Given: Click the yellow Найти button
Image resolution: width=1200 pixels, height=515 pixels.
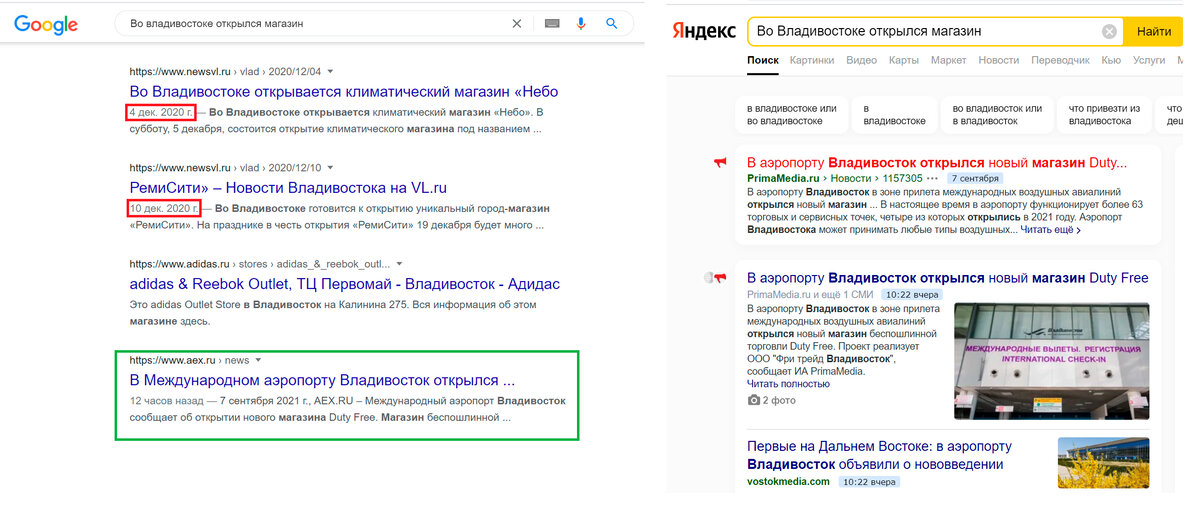Looking at the screenshot, I should 1154,31.
